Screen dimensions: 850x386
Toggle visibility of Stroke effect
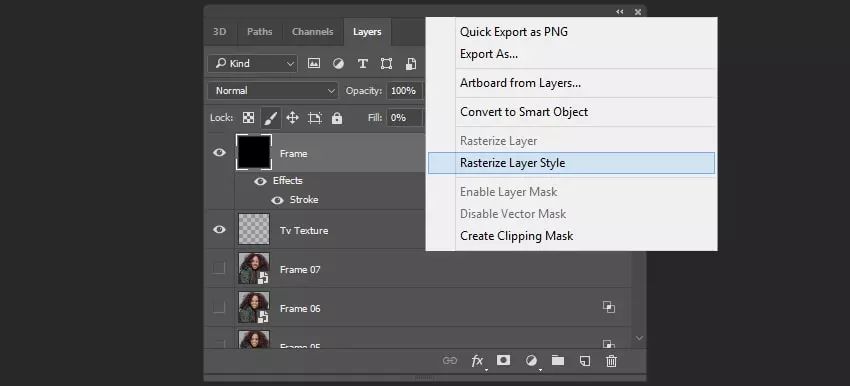(x=278, y=200)
